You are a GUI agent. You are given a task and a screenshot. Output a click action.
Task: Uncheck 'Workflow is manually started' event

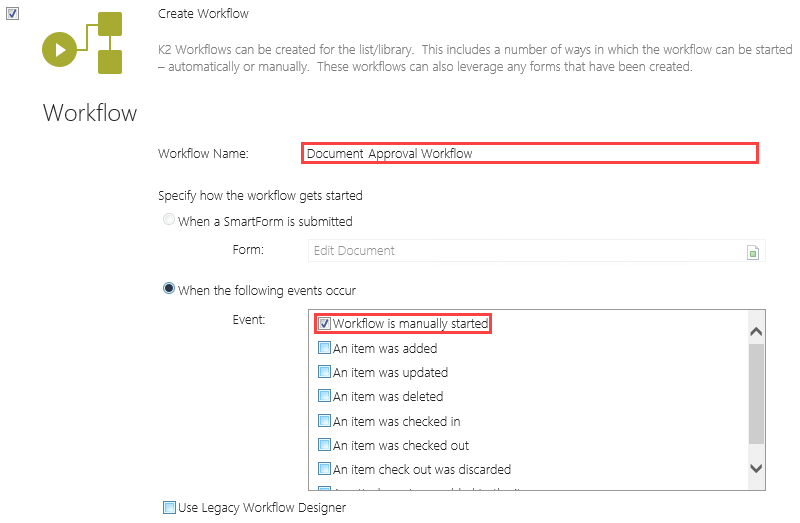click(x=324, y=324)
